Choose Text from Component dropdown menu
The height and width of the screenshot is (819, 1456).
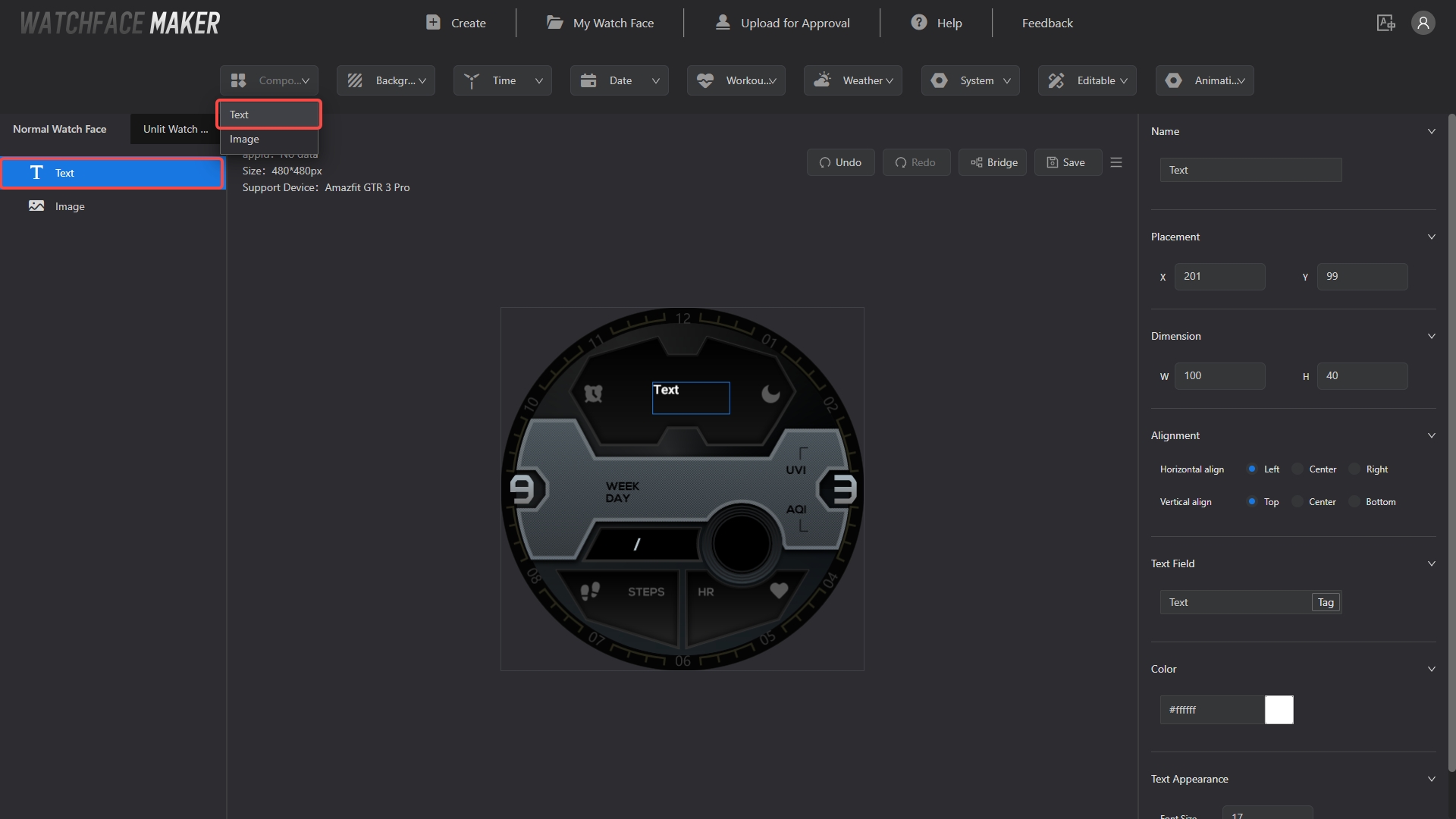click(x=269, y=115)
